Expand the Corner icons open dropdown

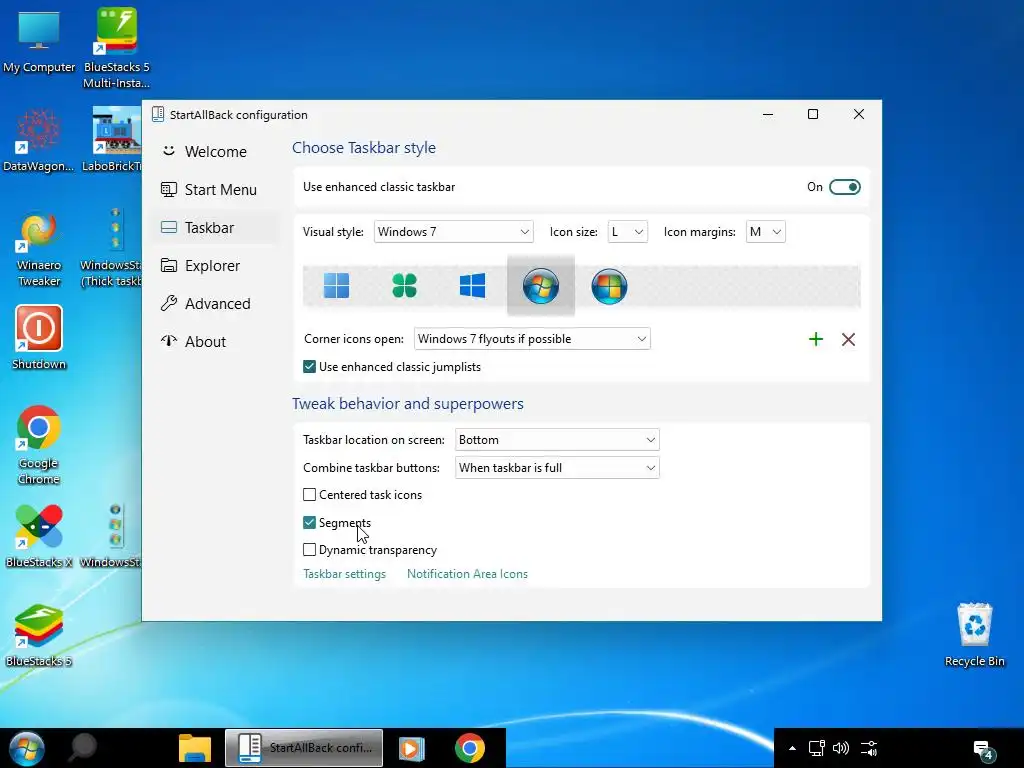tap(532, 339)
